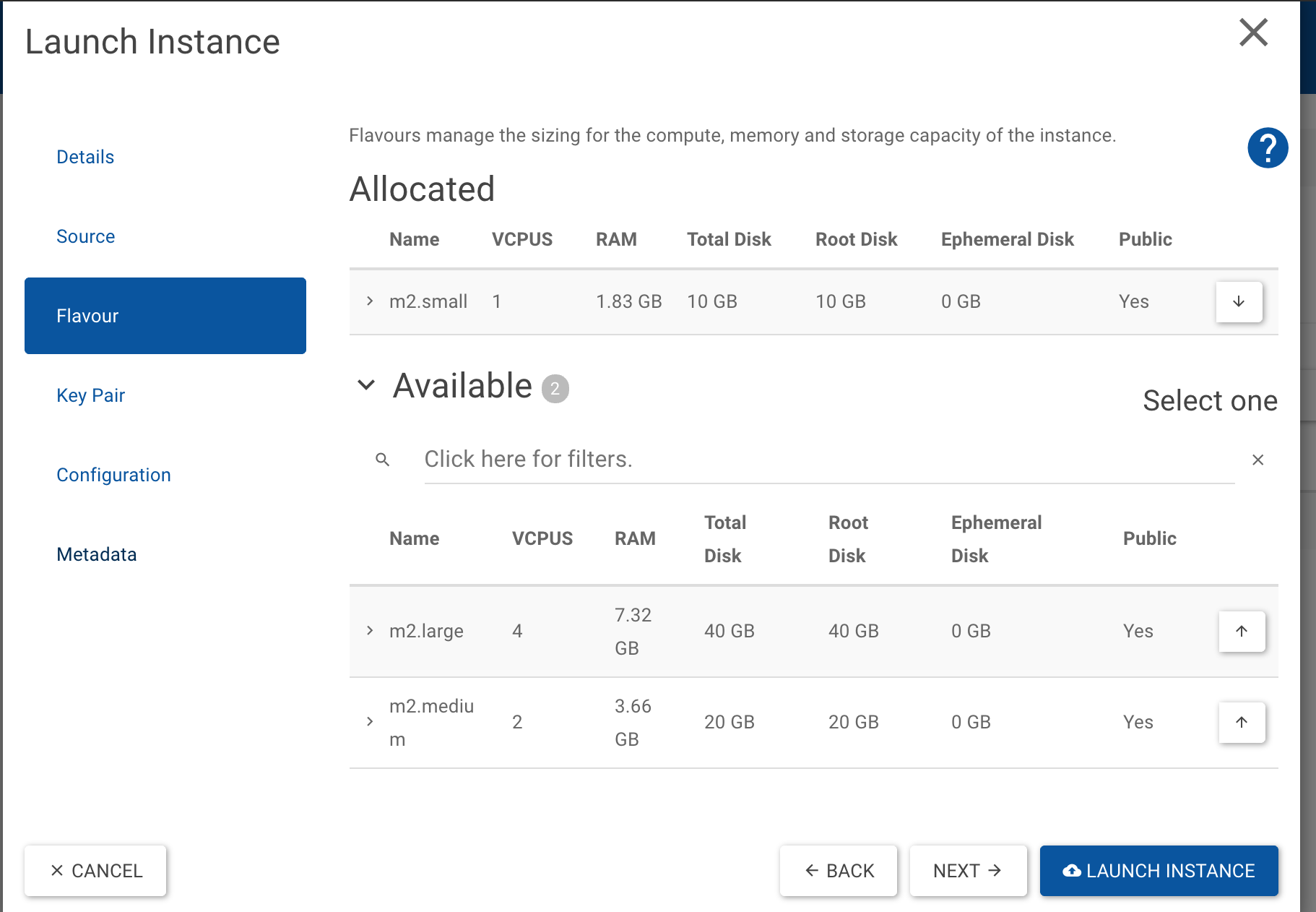The image size is (1316, 912).
Task: Click the filter search magnifier icon
Action: pyautogui.click(x=383, y=460)
